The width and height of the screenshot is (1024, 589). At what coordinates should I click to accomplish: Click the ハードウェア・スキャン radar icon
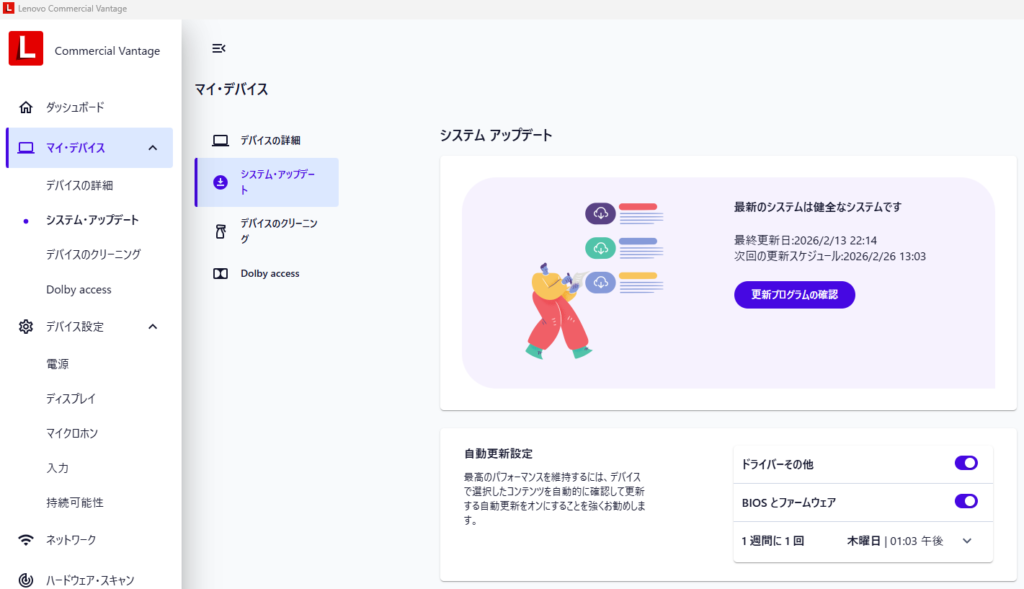pyautogui.click(x=26, y=580)
